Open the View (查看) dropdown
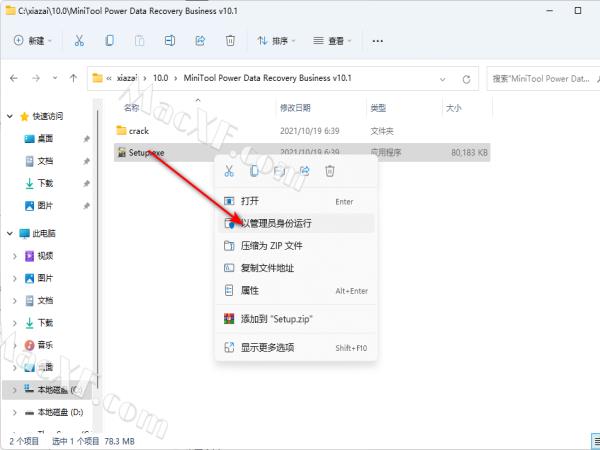 [x=332, y=41]
